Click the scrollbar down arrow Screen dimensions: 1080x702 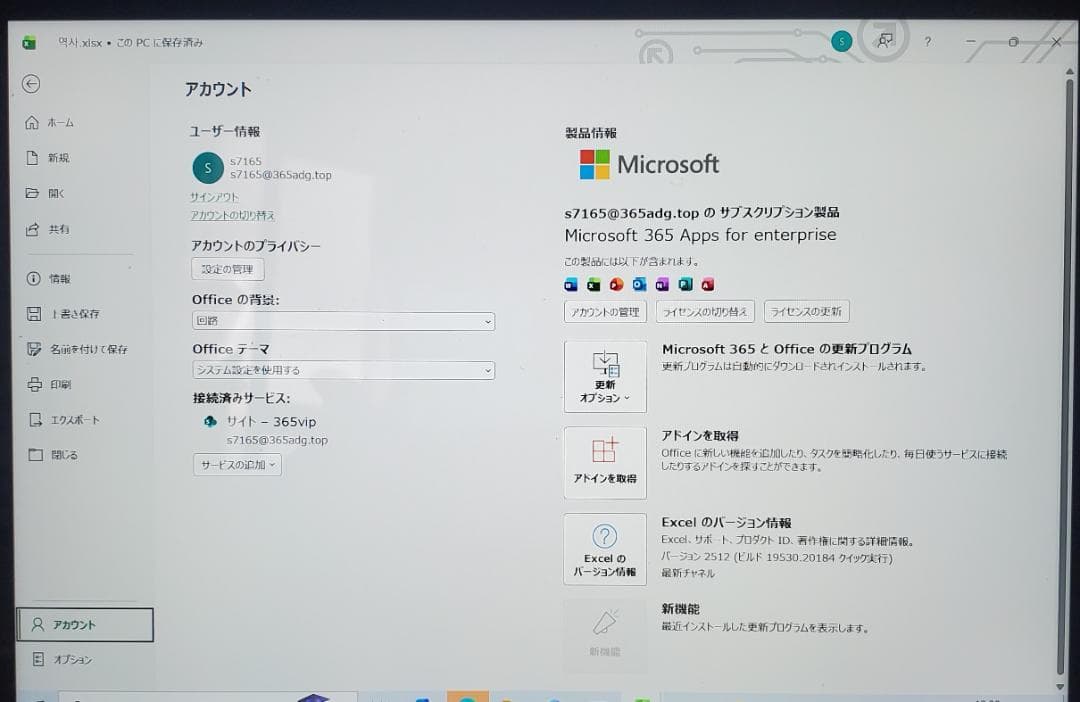click(1060, 686)
